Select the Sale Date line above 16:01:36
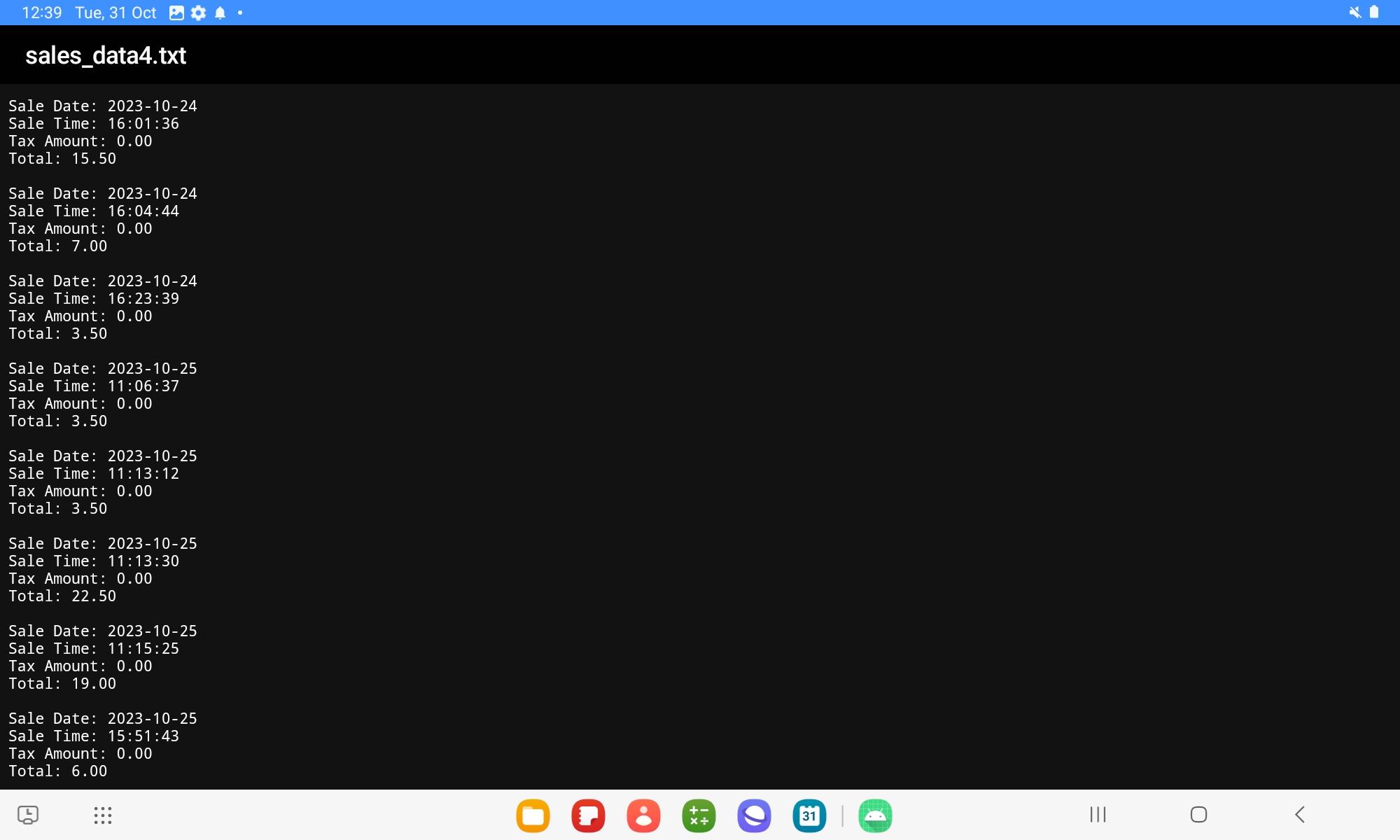Screen dimensions: 1400x840 pos(103,106)
